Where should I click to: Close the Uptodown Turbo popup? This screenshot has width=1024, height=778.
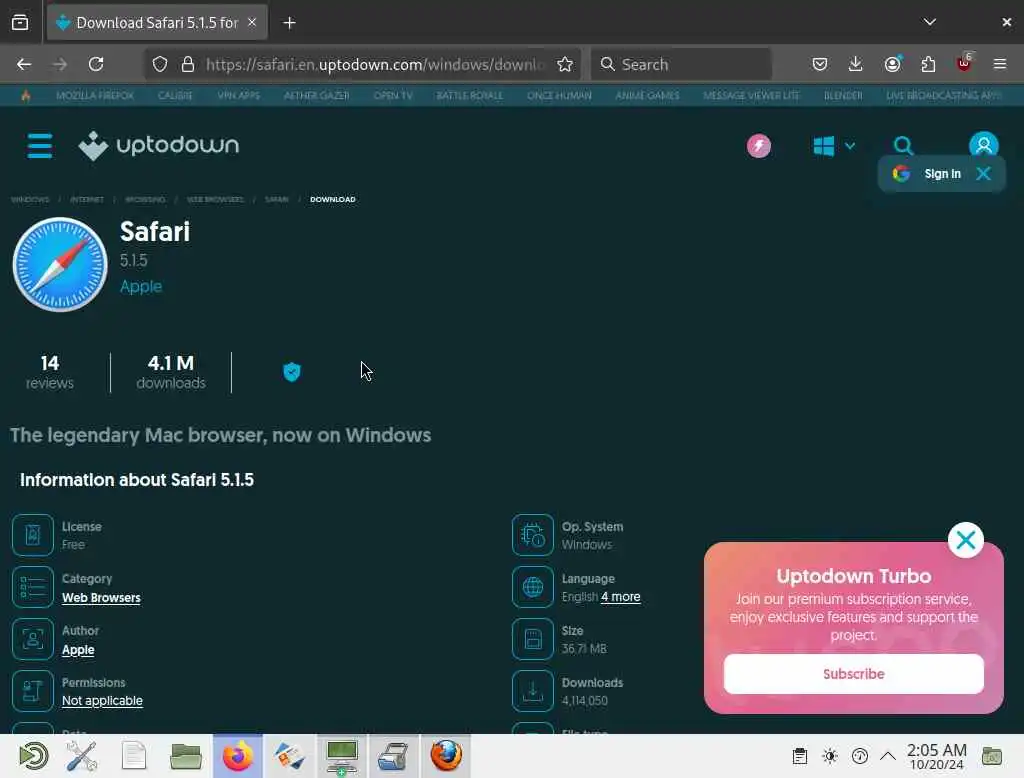(x=965, y=540)
